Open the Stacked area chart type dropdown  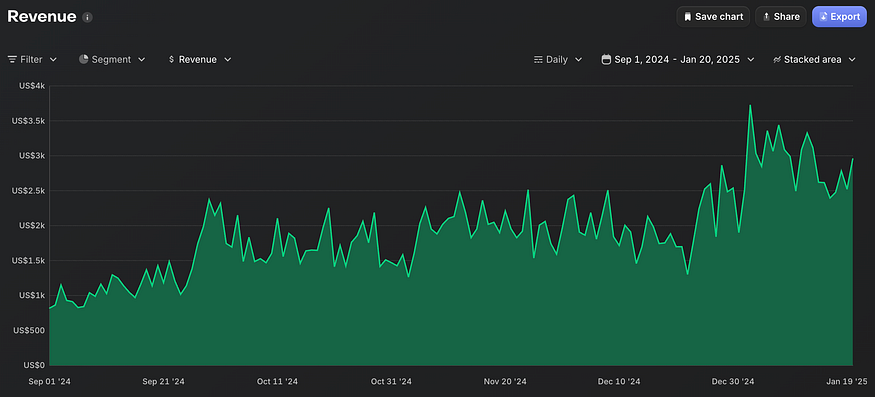[x=814, y=59]
